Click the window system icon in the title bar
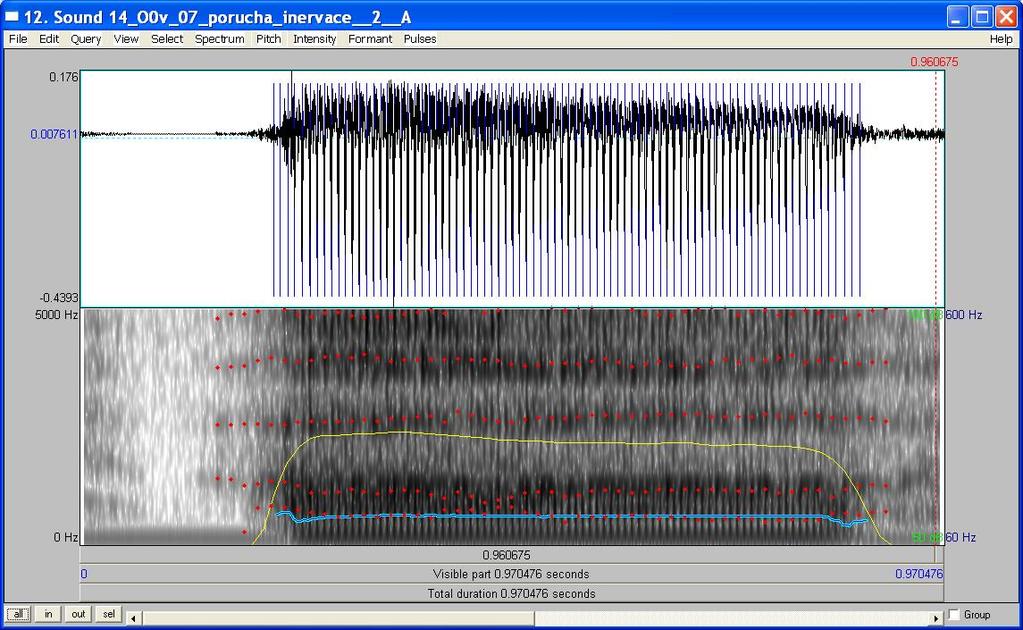Screen dimensions: 1023x630 pyautogui.click(x=12, y=16)
